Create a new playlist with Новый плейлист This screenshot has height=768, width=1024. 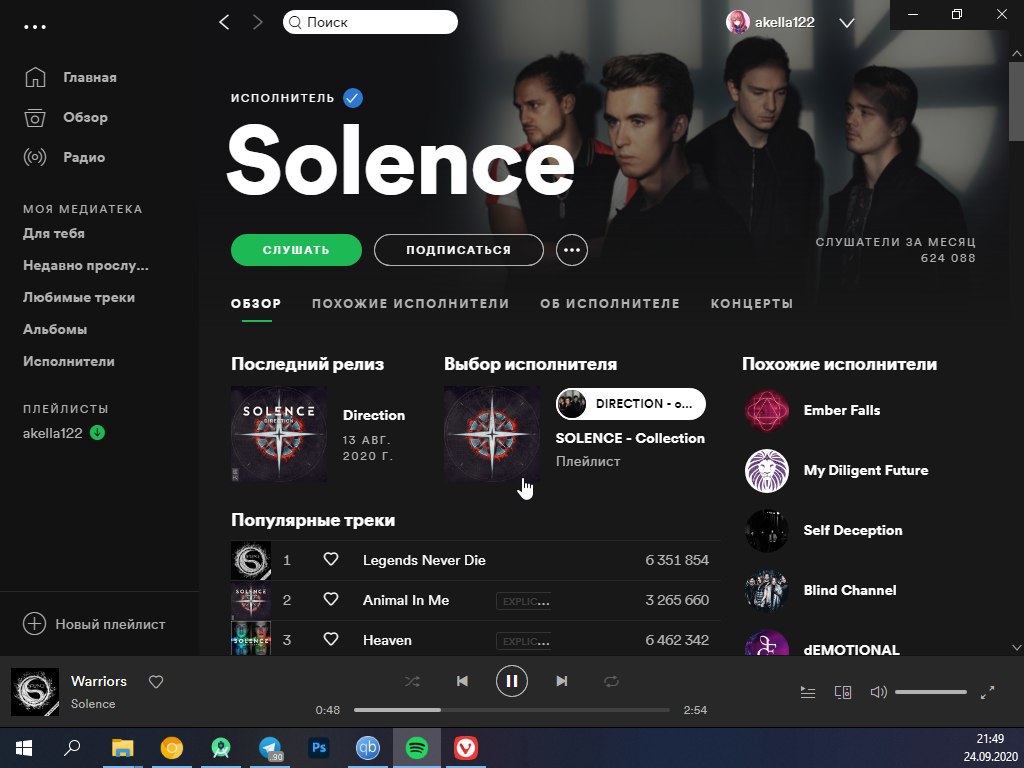pyautogui.click(x=94, y=624)
